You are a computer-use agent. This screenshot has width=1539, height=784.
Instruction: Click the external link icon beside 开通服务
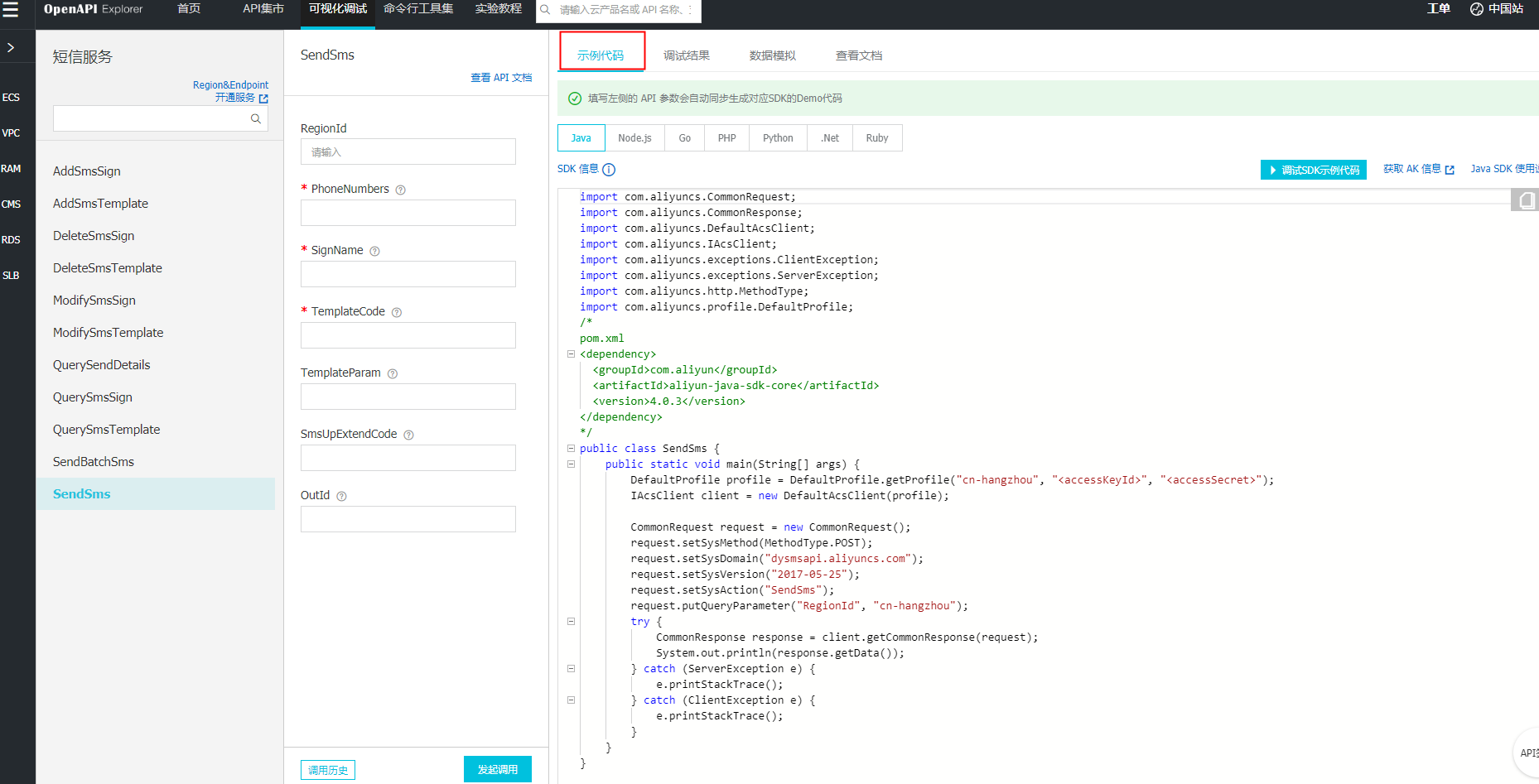pyautogui.click(x=263, y=99)
